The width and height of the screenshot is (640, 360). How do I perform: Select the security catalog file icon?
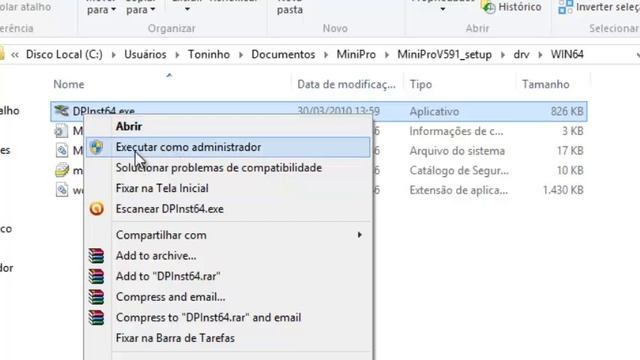pyautogui.click(x=62, y=170)
